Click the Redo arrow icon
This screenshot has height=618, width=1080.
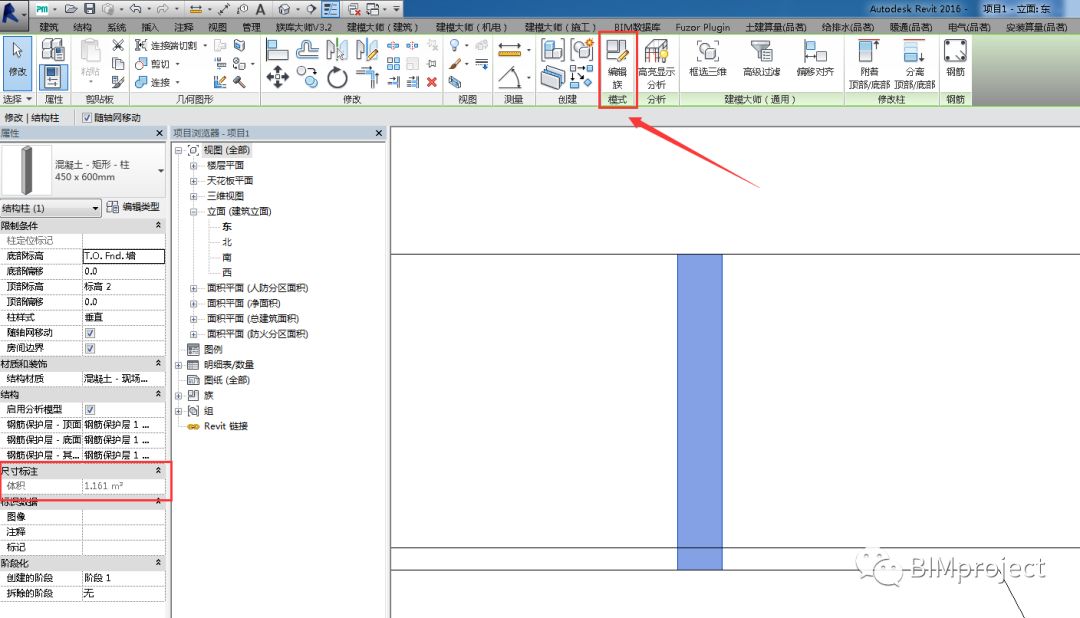(x=163, y=9)
